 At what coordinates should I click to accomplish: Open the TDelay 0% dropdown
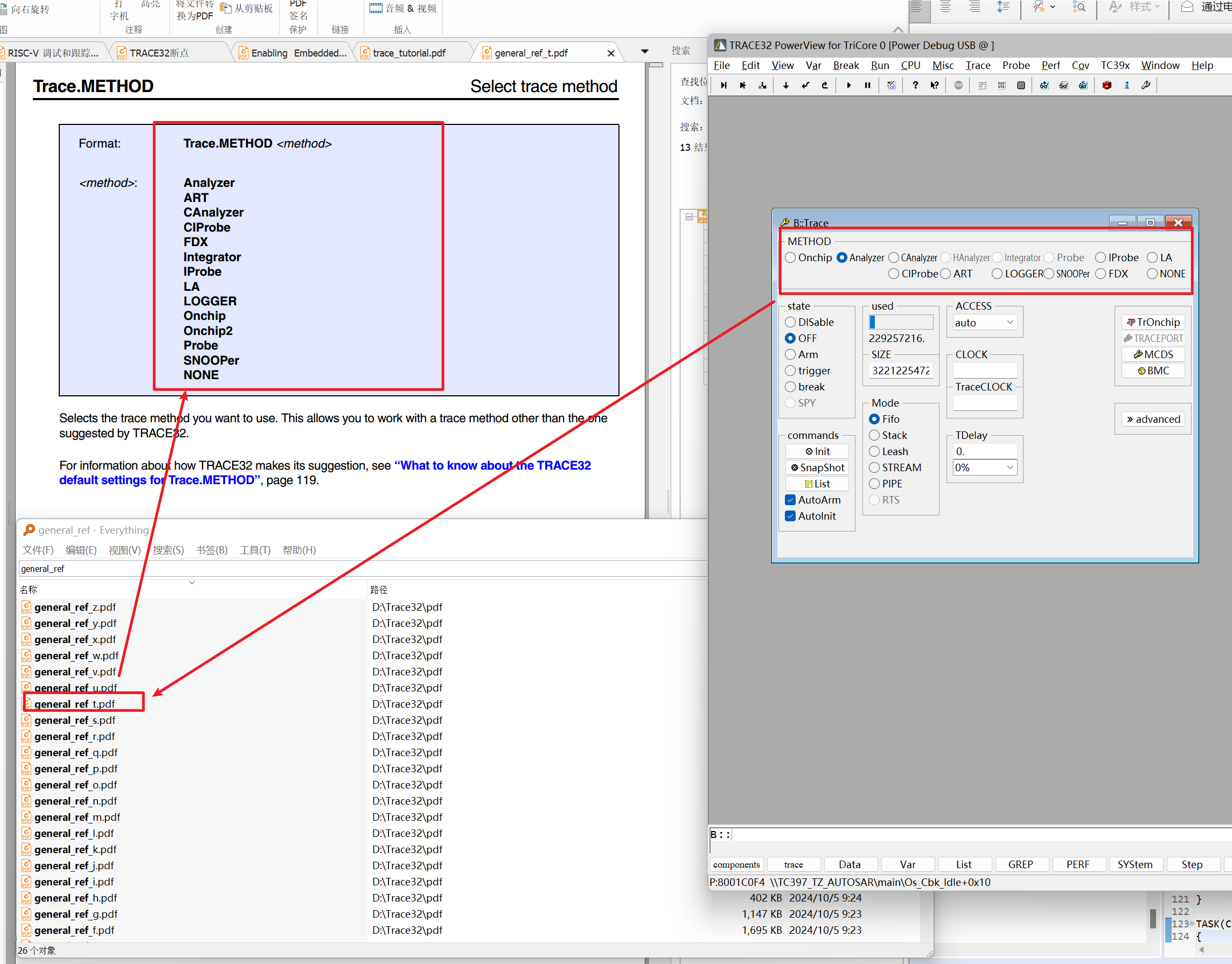985,467
